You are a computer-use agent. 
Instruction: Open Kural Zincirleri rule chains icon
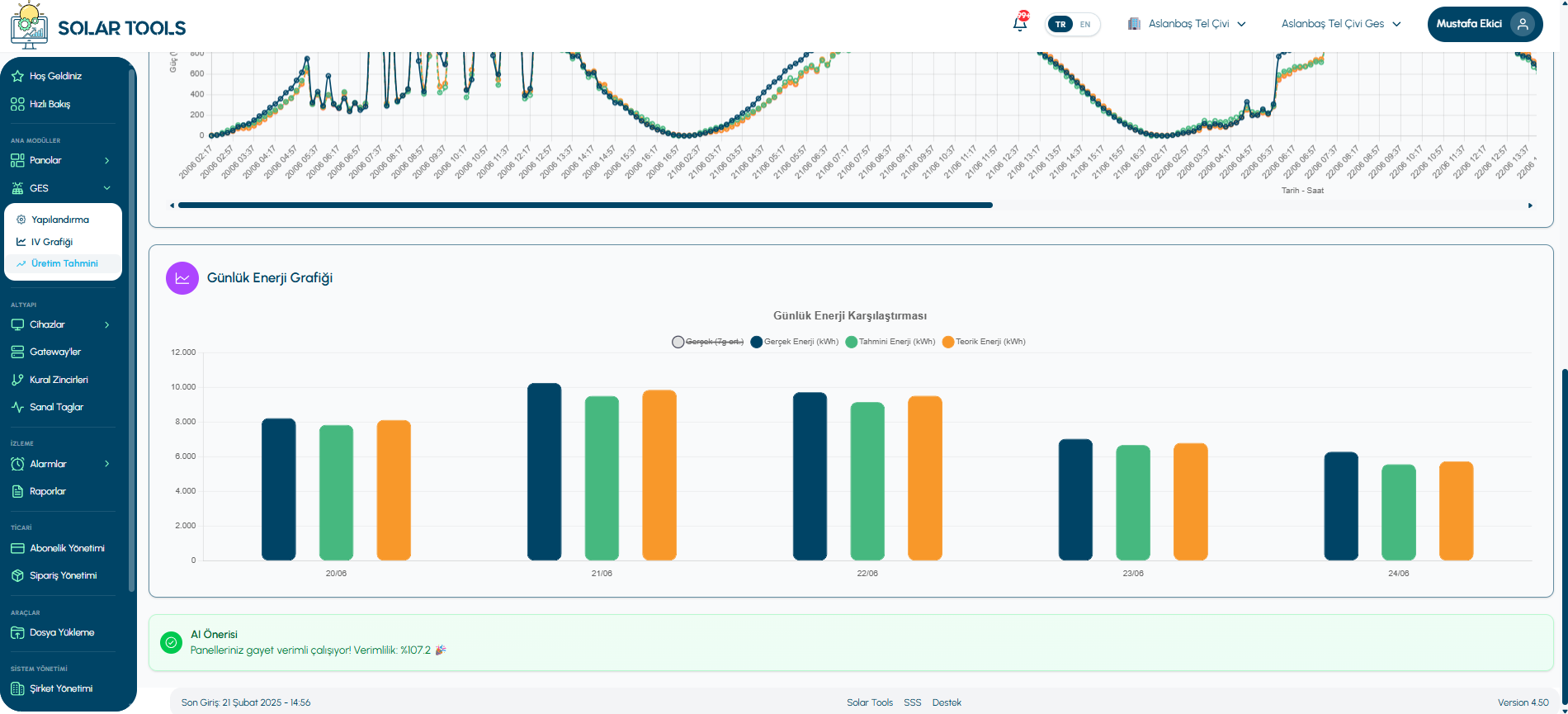[x=17, y=380]
